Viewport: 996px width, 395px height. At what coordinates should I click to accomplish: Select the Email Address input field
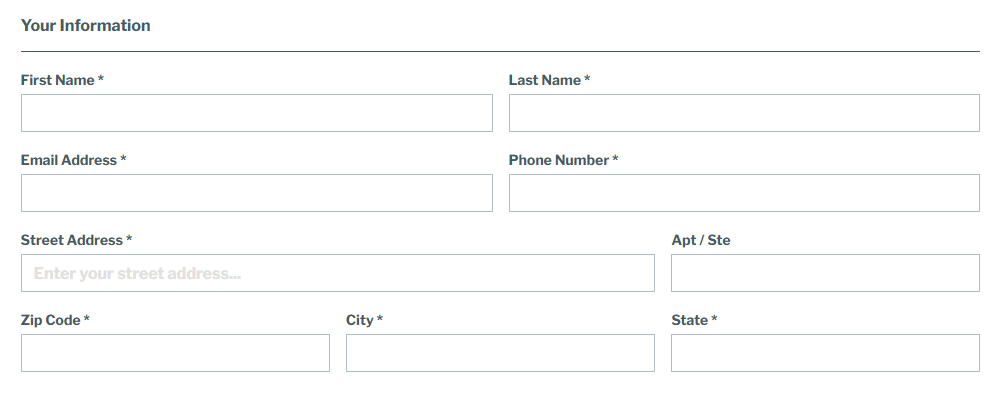(257, 193)
